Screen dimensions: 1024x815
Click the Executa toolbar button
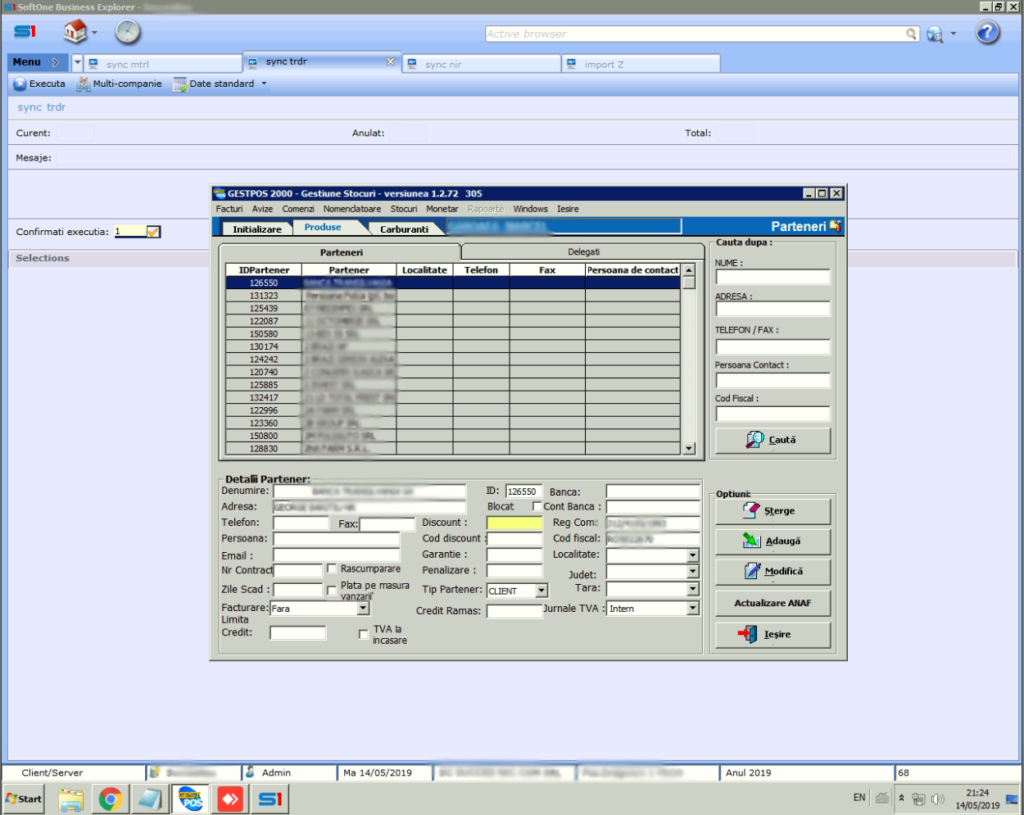coord(39,84)
